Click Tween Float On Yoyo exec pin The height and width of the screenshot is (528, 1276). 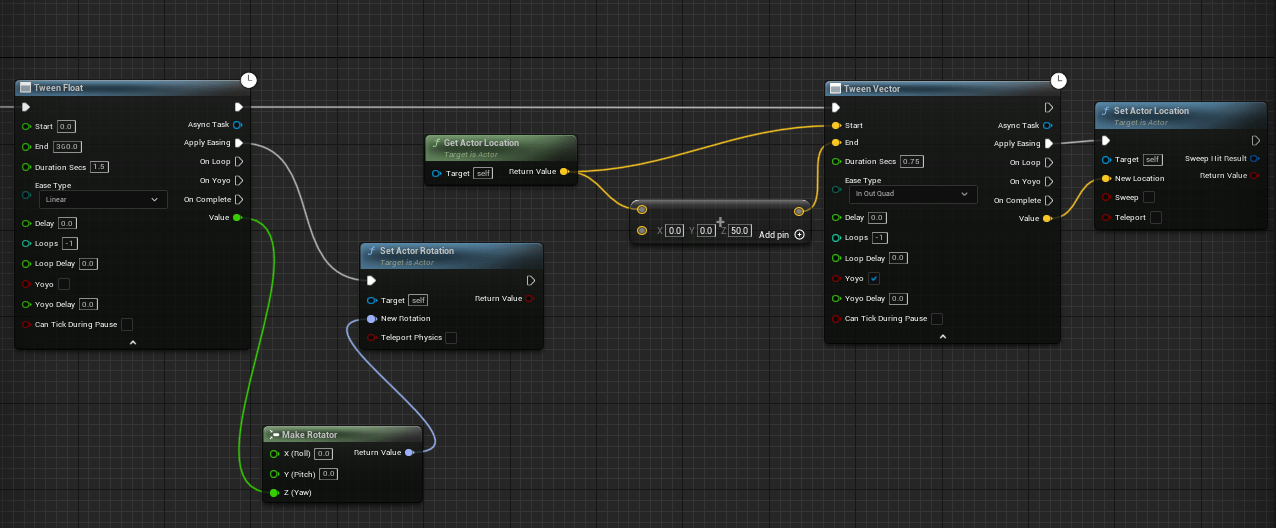point(239,180)
